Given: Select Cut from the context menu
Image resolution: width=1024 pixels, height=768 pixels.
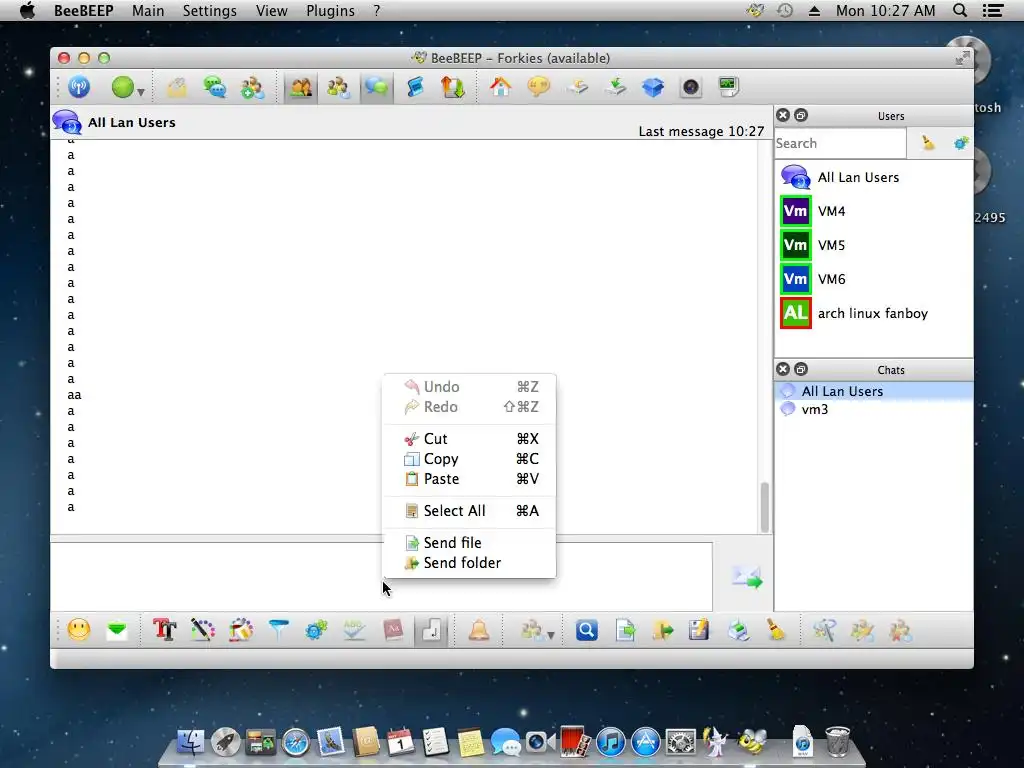Looking at the screenshot, I should click(470, 439).
